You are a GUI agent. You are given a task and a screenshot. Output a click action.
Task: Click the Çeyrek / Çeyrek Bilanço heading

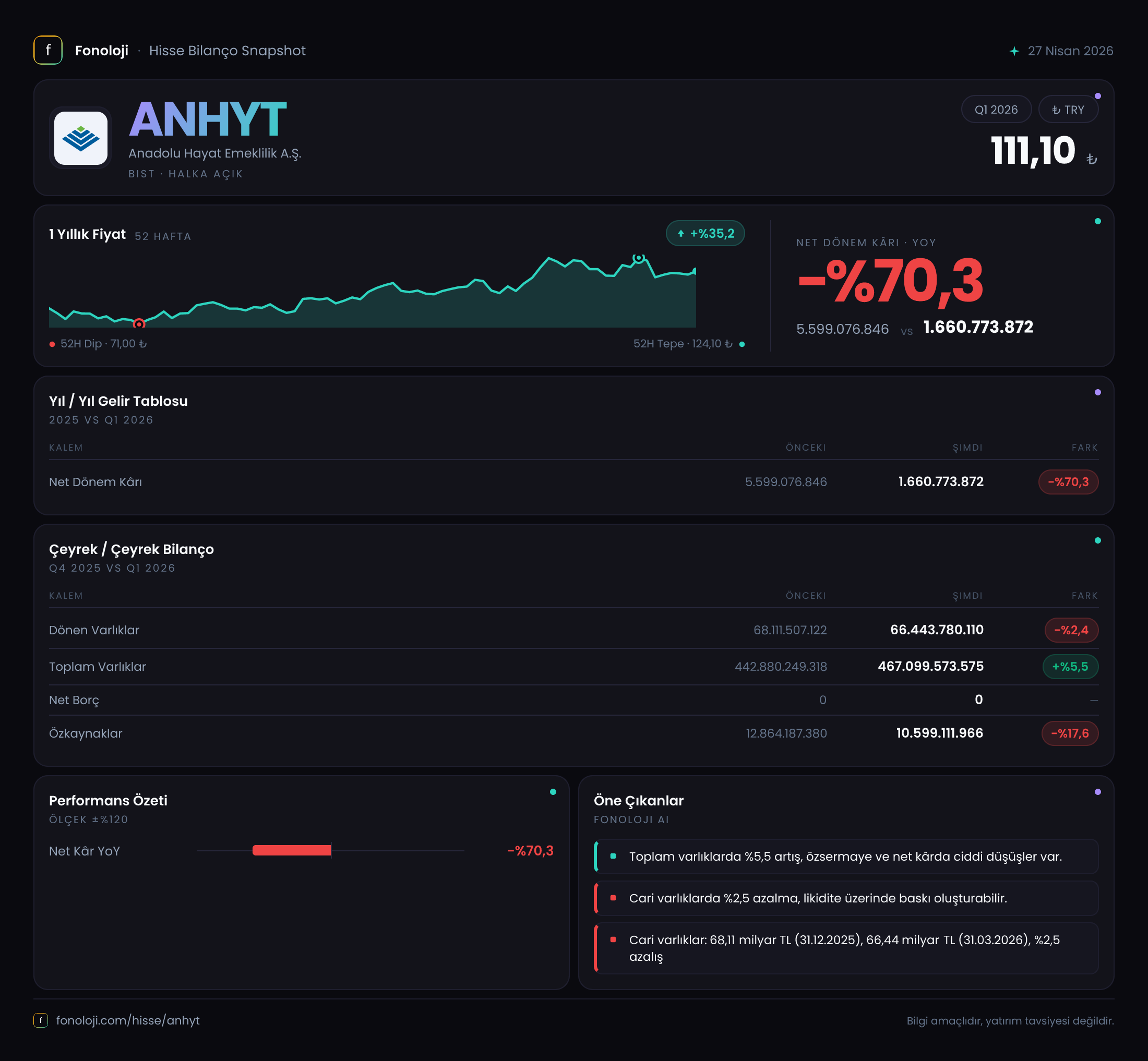[131, 549]
